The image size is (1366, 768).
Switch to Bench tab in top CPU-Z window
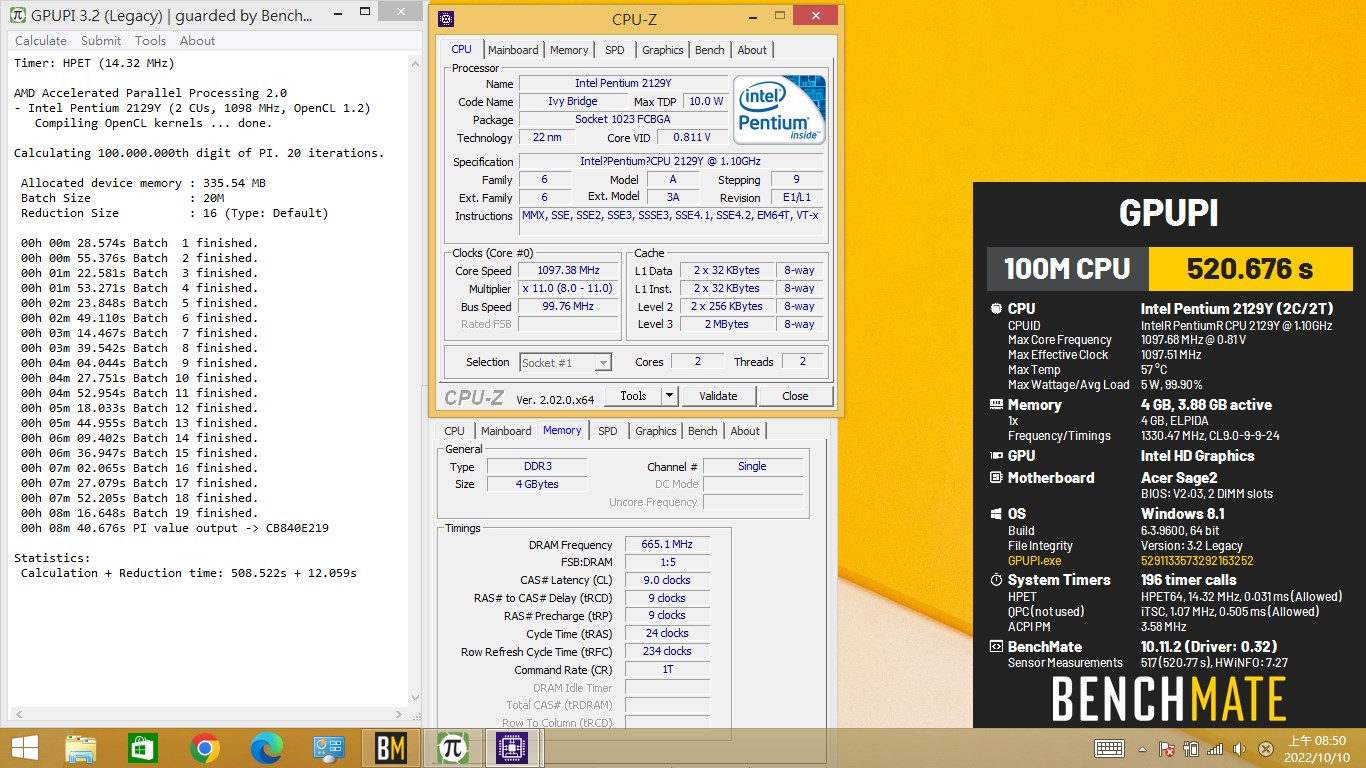pyautogui.click(x=710, y=50)
